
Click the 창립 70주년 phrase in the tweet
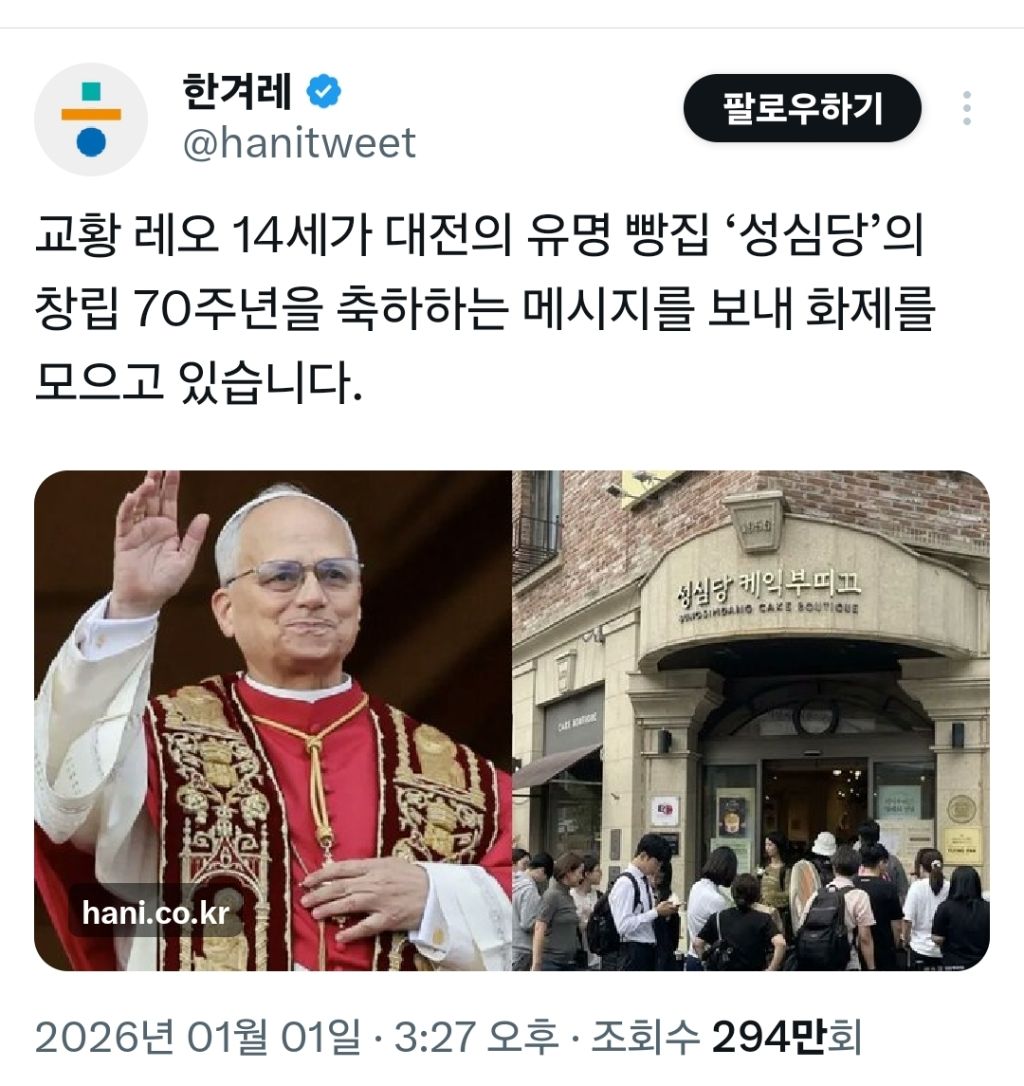click(x=179, y=309)
